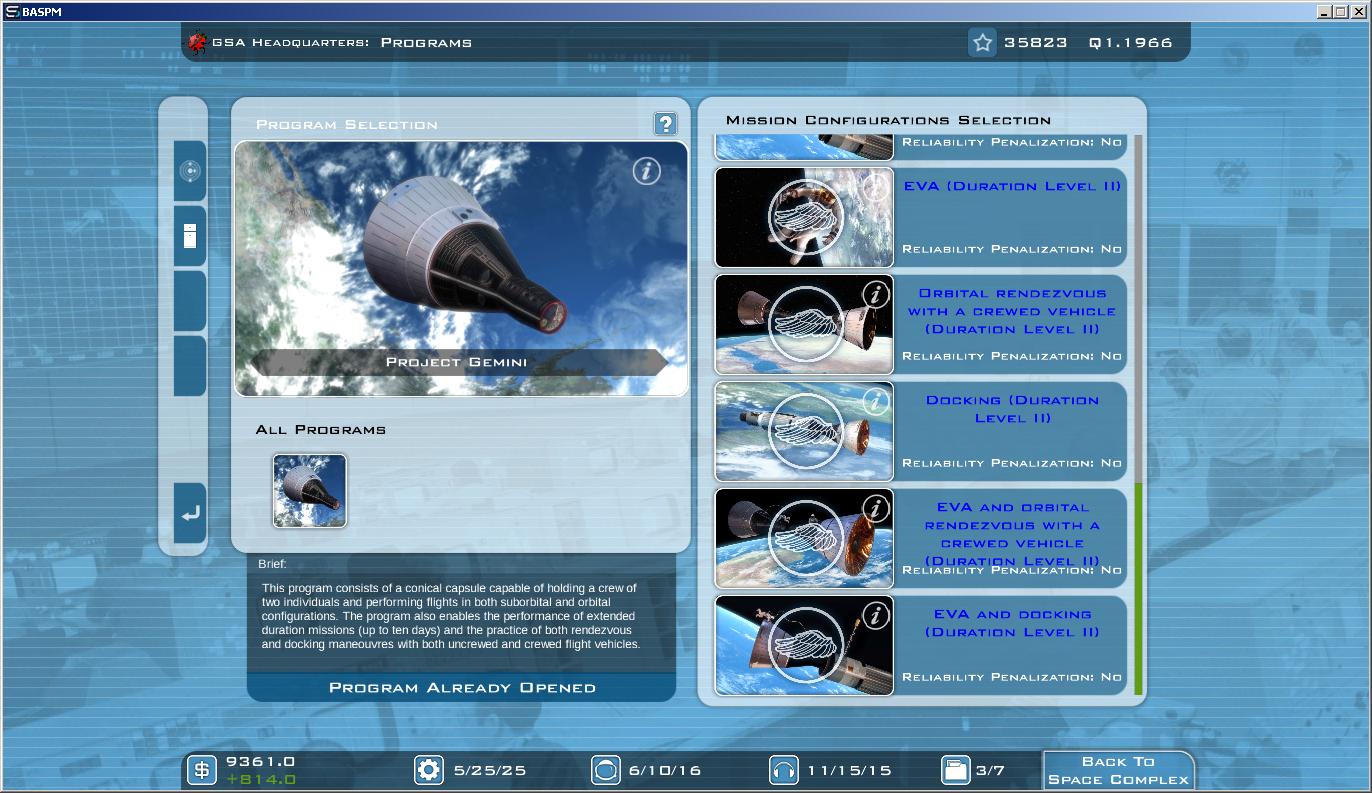Click the funds value 9361.0
Viewport: 1372px width, 793px height.
pyautogui.click(x=260, y=761)
